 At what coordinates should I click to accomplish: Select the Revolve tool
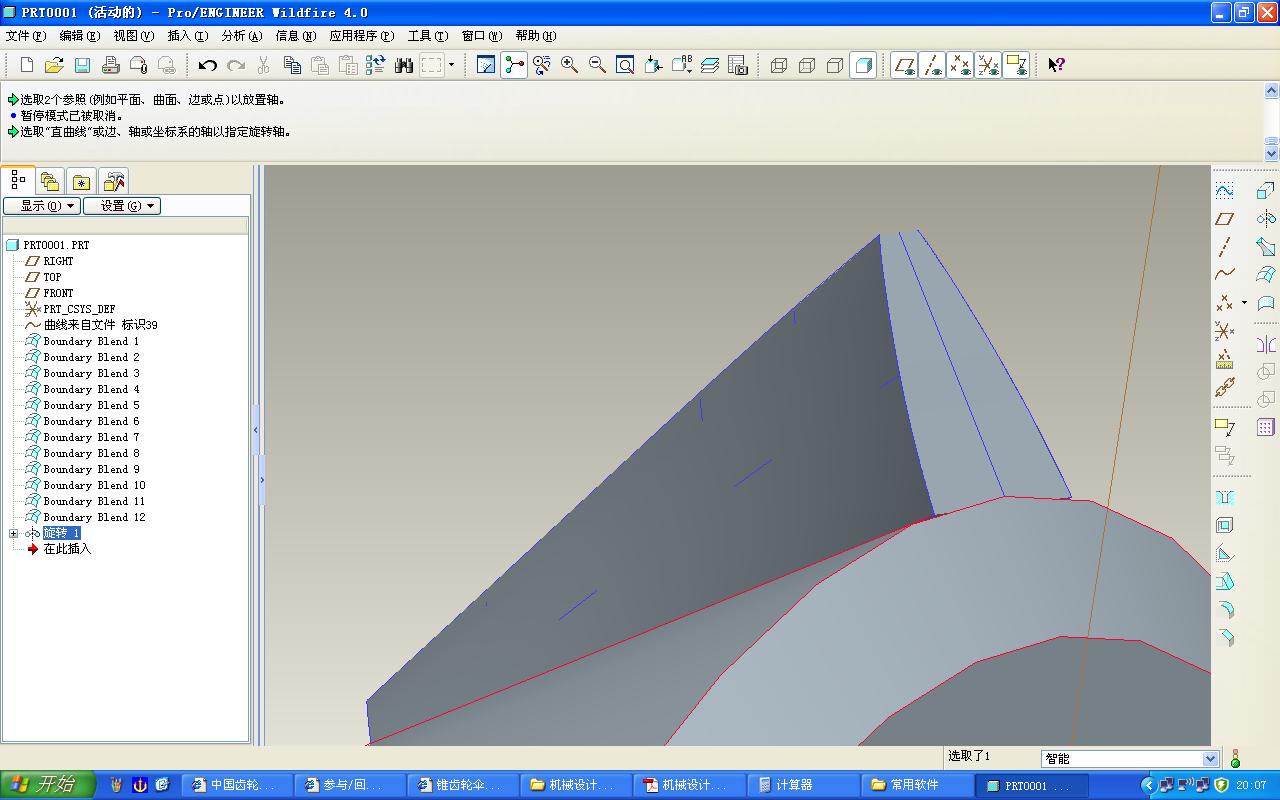[1266, 219]
